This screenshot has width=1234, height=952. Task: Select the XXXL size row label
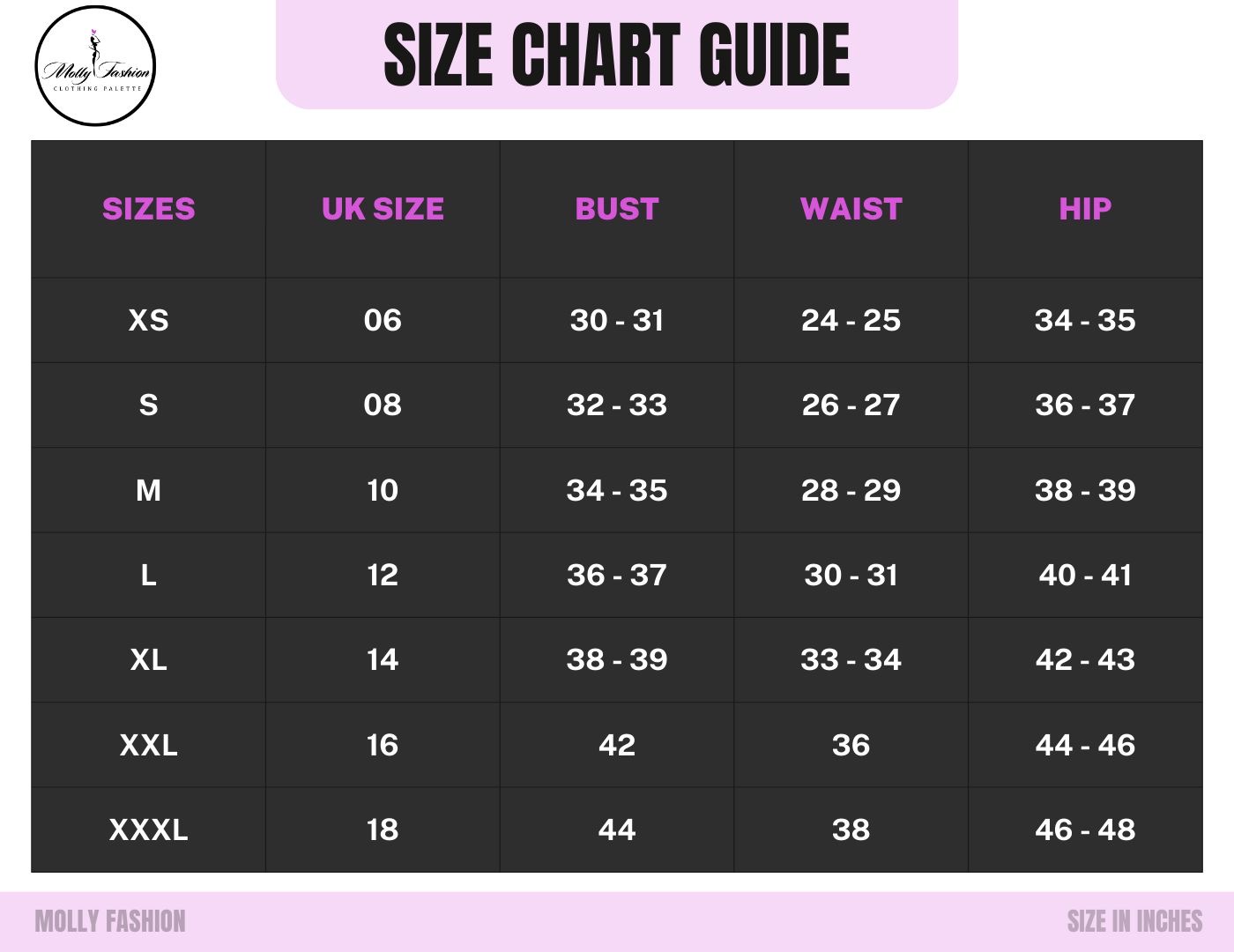pos(148,829)
